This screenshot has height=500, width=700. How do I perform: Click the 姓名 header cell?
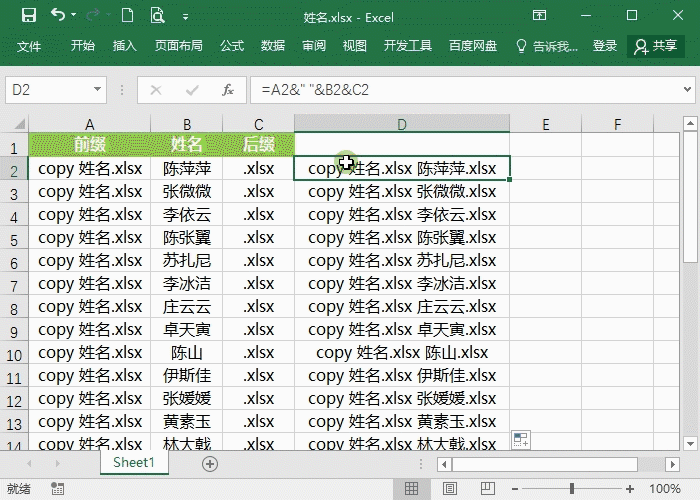point(187,144)
